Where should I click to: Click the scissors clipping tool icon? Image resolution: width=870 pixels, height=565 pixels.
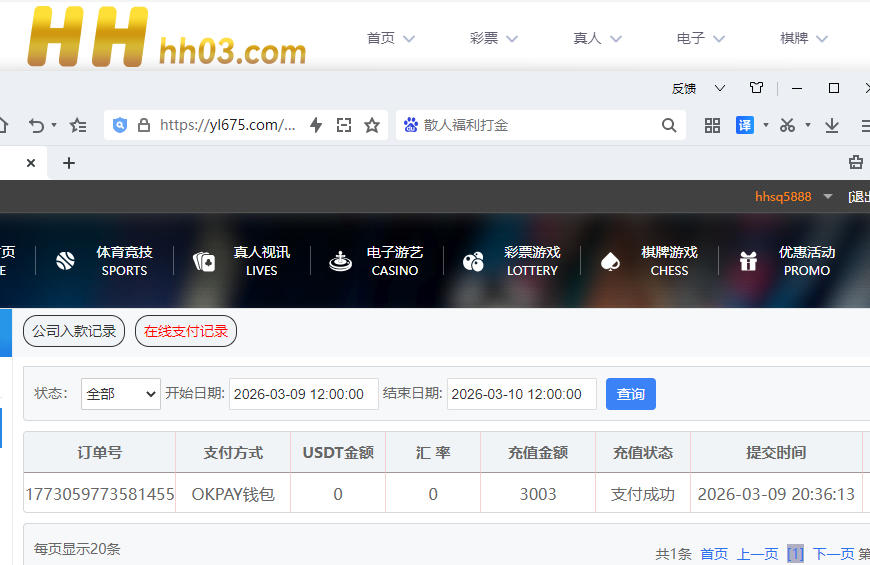[787, 125]
